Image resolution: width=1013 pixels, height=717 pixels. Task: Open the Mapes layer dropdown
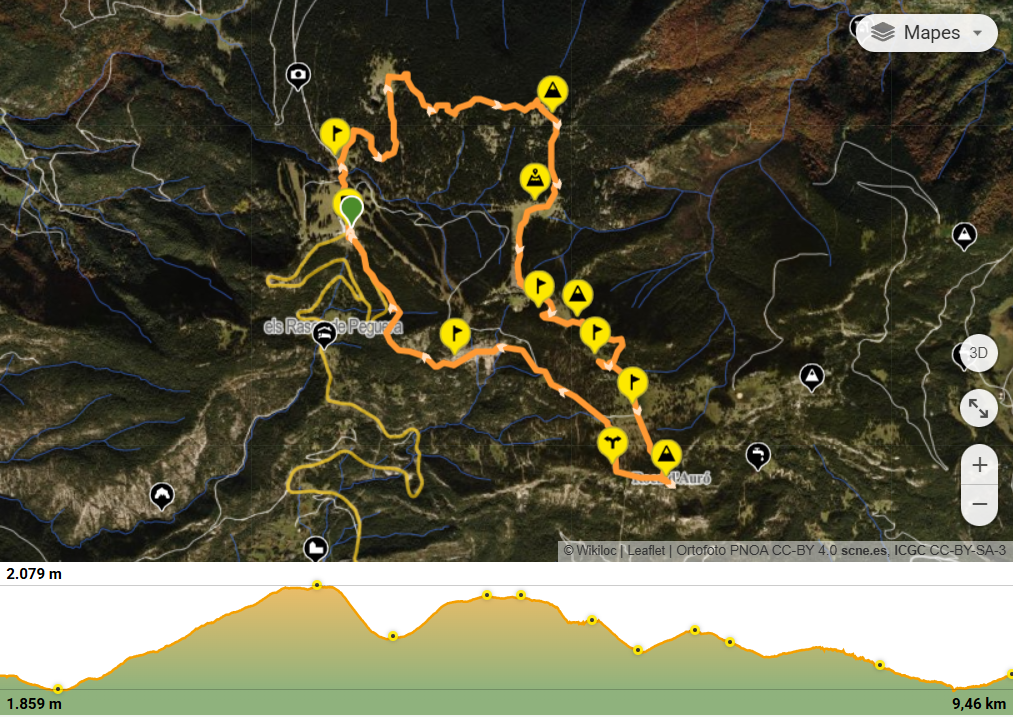[927, 33]
